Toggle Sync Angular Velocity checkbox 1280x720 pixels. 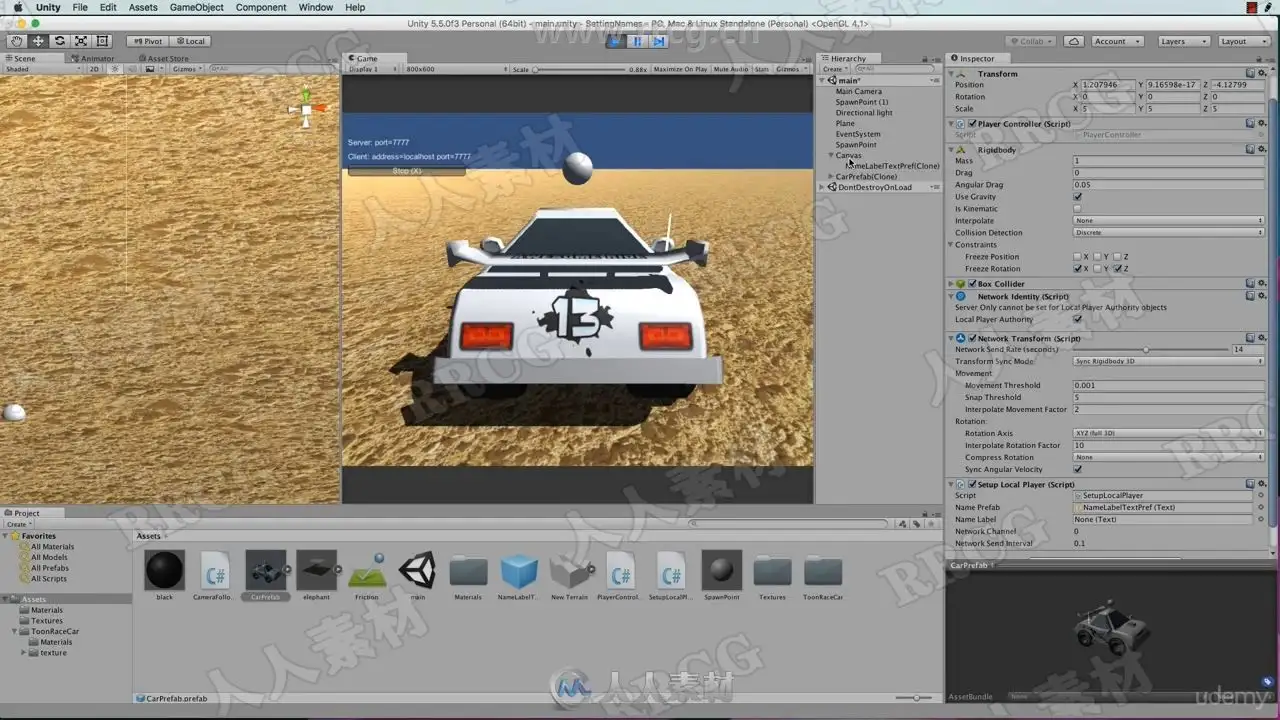1077,469
